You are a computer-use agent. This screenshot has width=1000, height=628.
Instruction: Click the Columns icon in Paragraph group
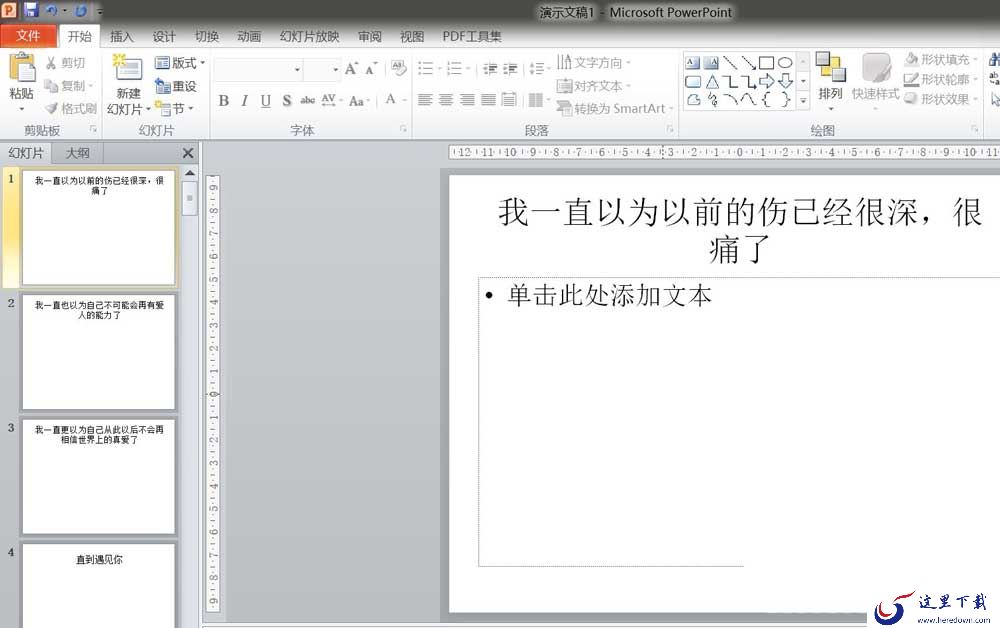[538, 100]
